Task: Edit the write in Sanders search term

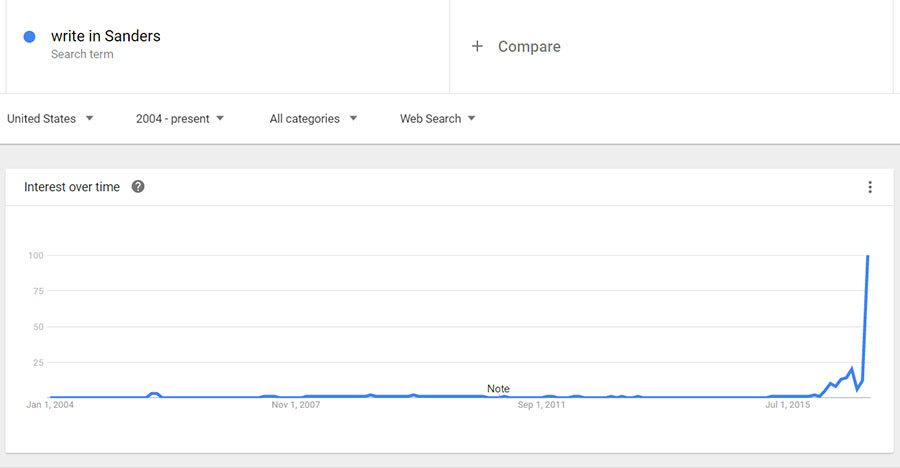Action: pos(105,36)
